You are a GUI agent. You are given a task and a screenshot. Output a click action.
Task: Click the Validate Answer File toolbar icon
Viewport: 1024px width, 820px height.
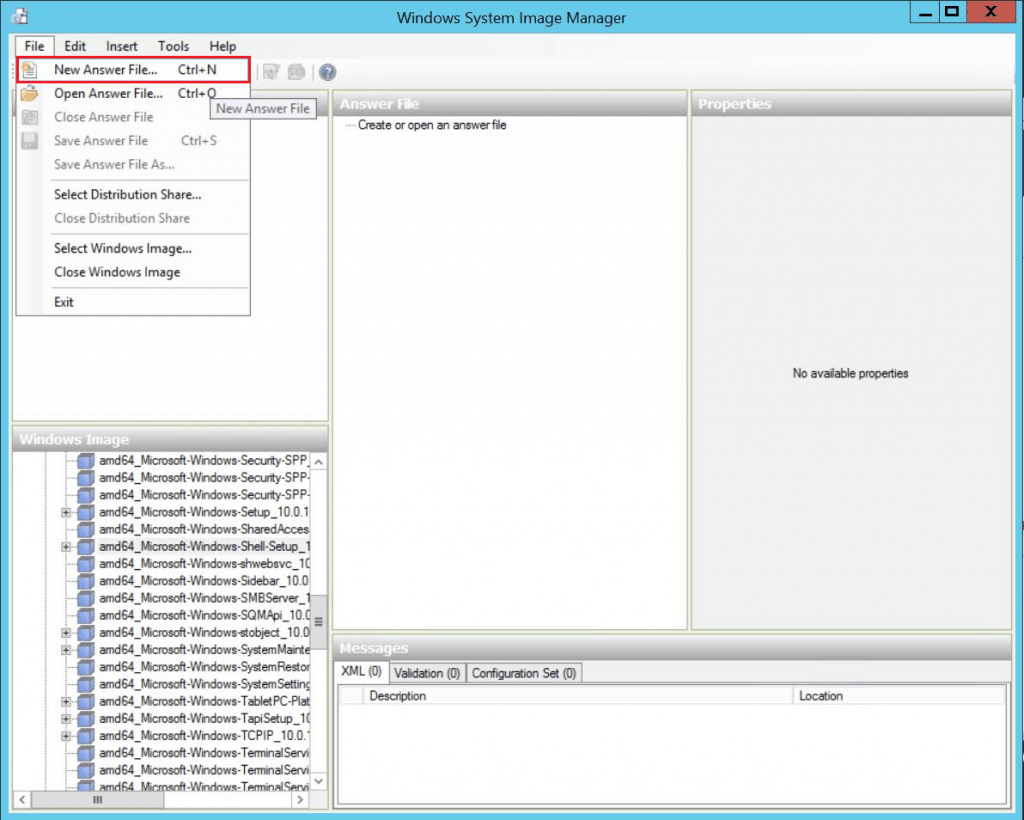[272, 72]
